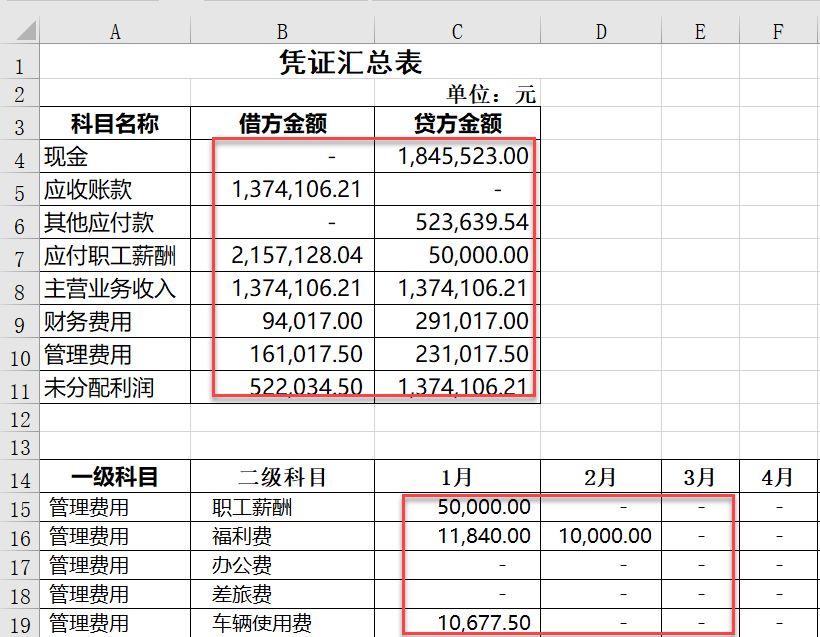Select column header B
Image resolution: width=820 pixels, height=637 pixels.
[x=283, y=30]
